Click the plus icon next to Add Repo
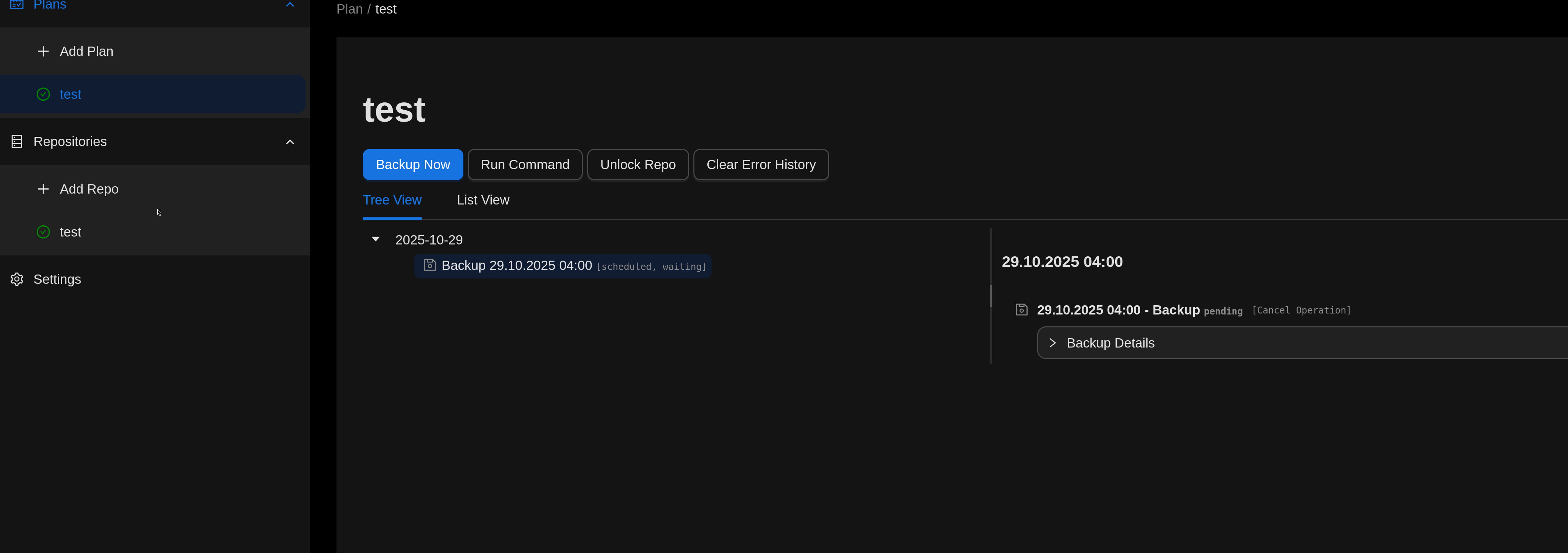1568x553 pixels. pos(43,189)
